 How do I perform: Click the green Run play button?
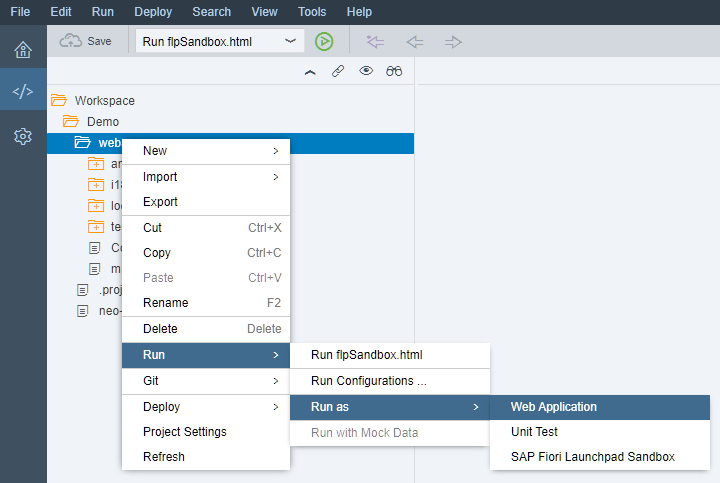point(323,41)
